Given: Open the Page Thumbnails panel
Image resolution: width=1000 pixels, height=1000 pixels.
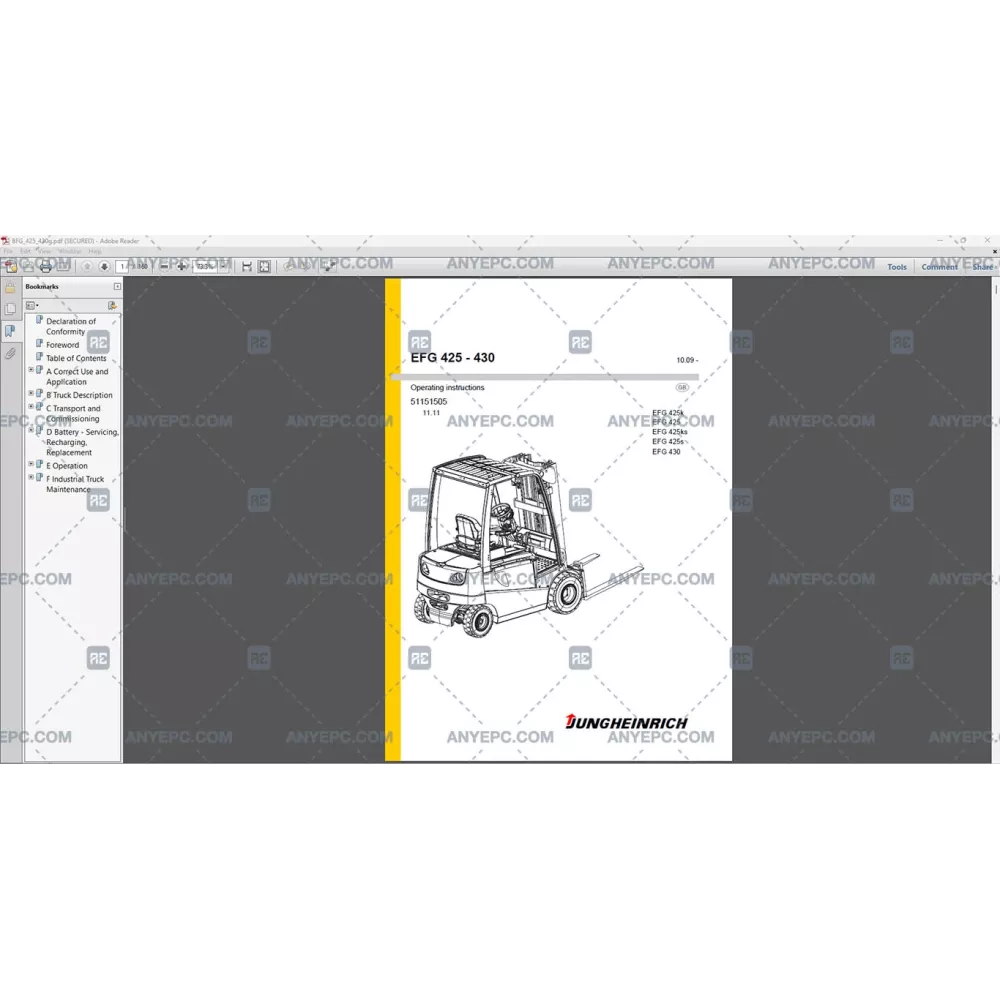Looking at the screenshot, I should point(10,309).
